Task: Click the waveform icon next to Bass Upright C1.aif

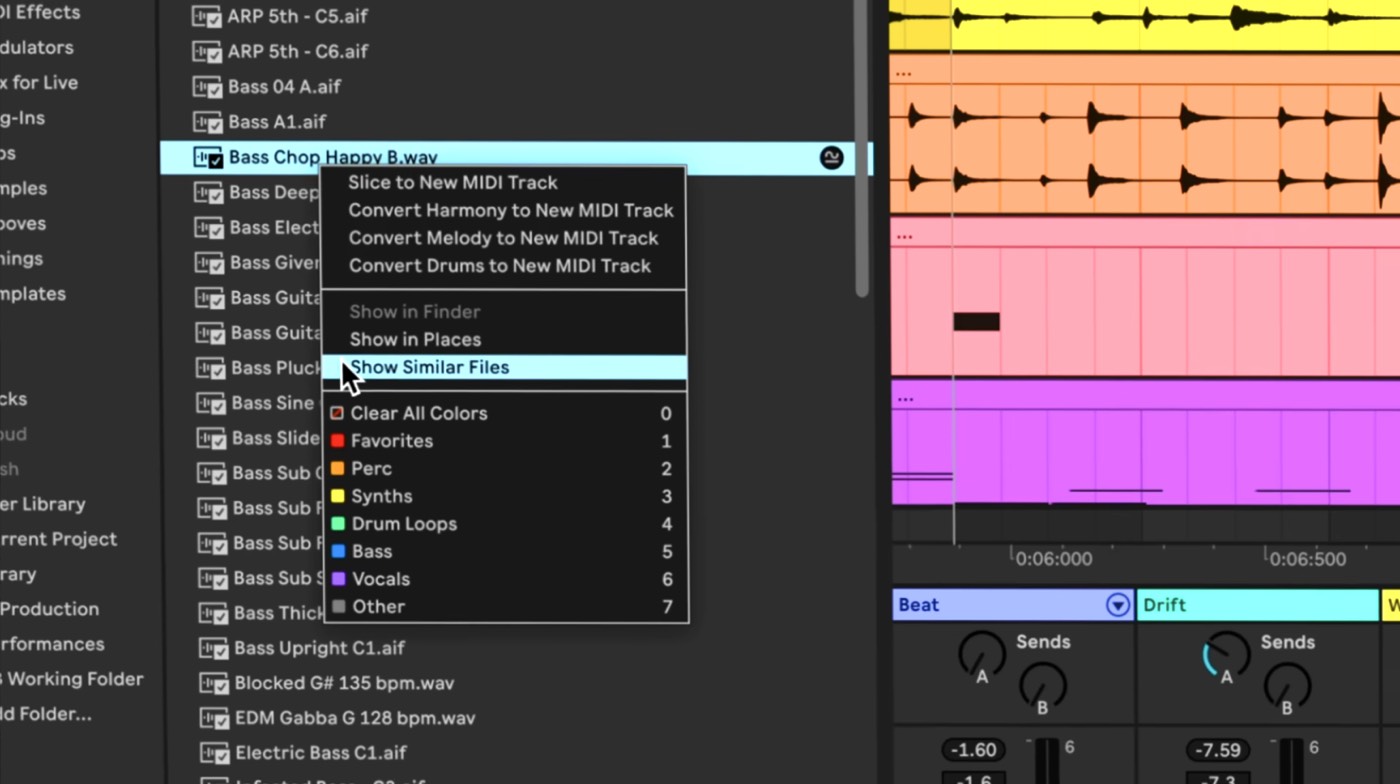Action: click(213, 648)
